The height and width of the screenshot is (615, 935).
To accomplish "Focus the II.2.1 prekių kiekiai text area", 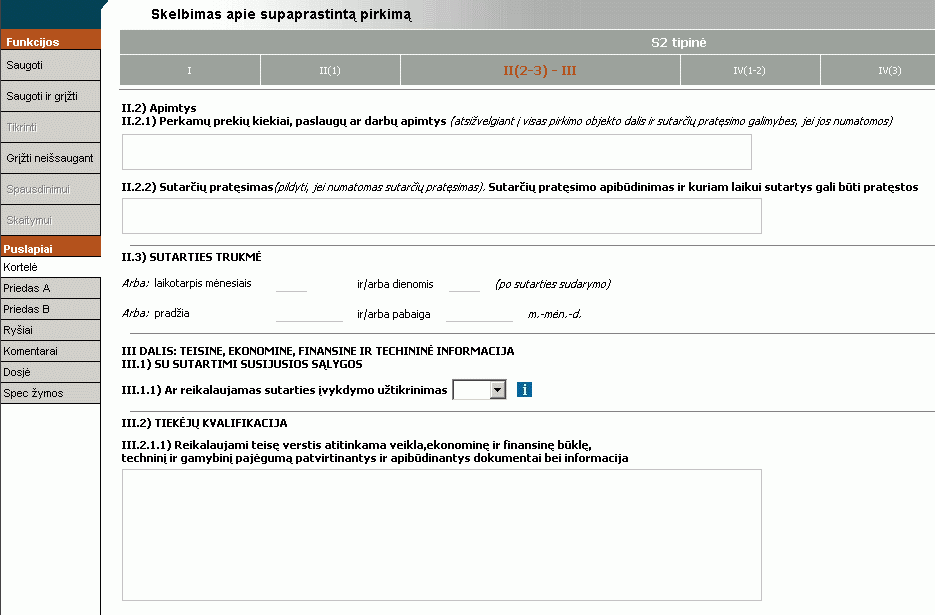I will coord(436,152).
